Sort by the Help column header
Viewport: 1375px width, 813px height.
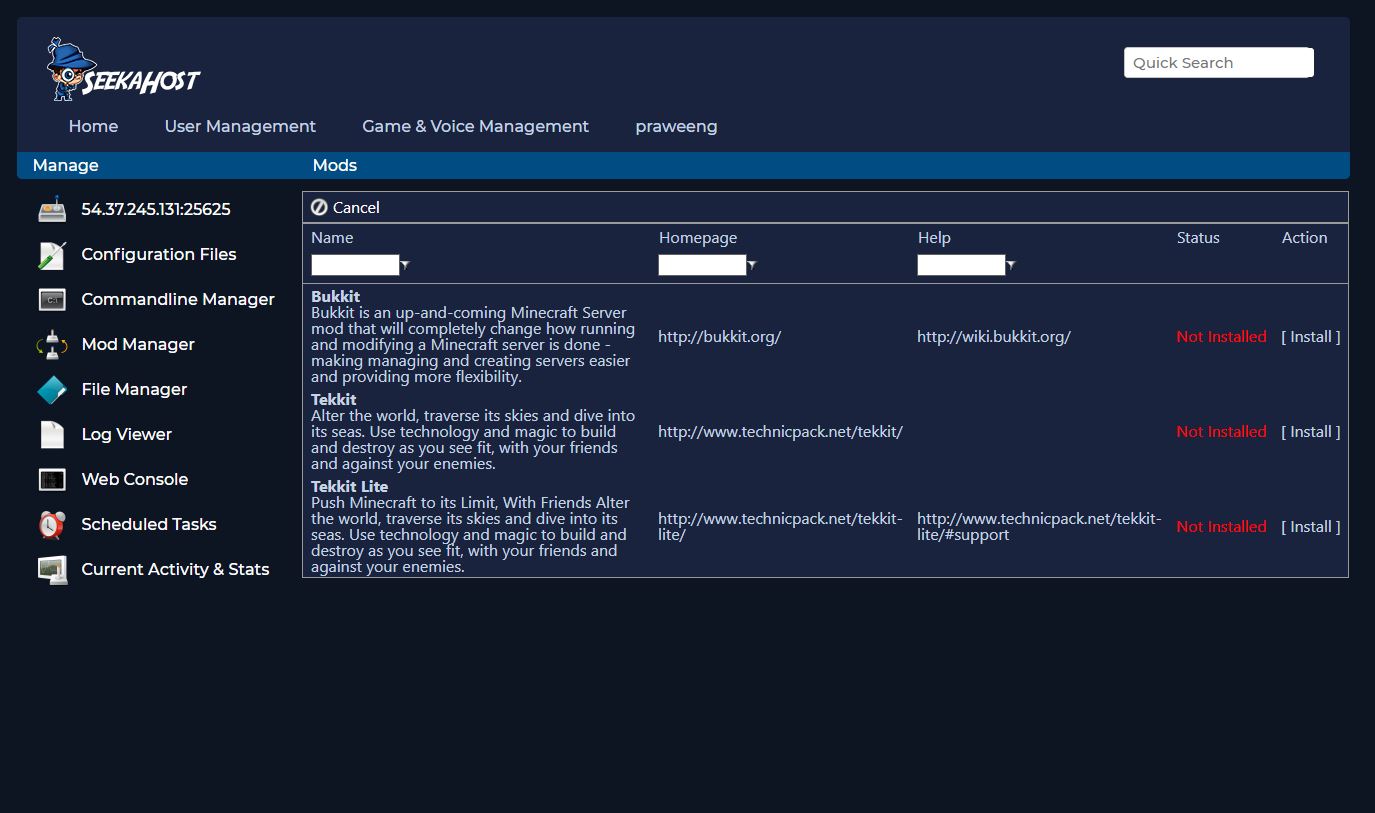(x=934, y=238)
